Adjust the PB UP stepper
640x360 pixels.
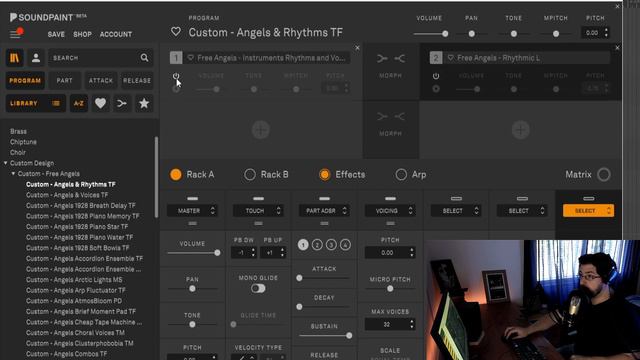(x=282, y=253)
